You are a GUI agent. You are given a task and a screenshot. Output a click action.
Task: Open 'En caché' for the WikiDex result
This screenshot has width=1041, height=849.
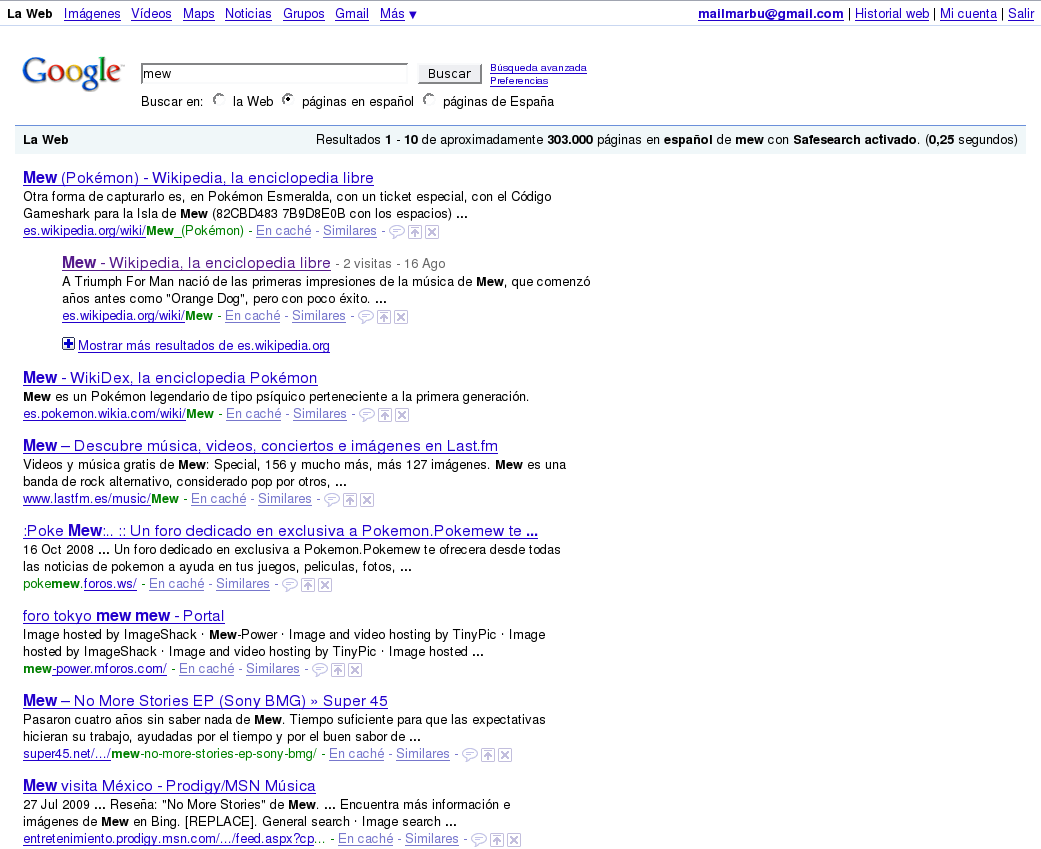254,414
